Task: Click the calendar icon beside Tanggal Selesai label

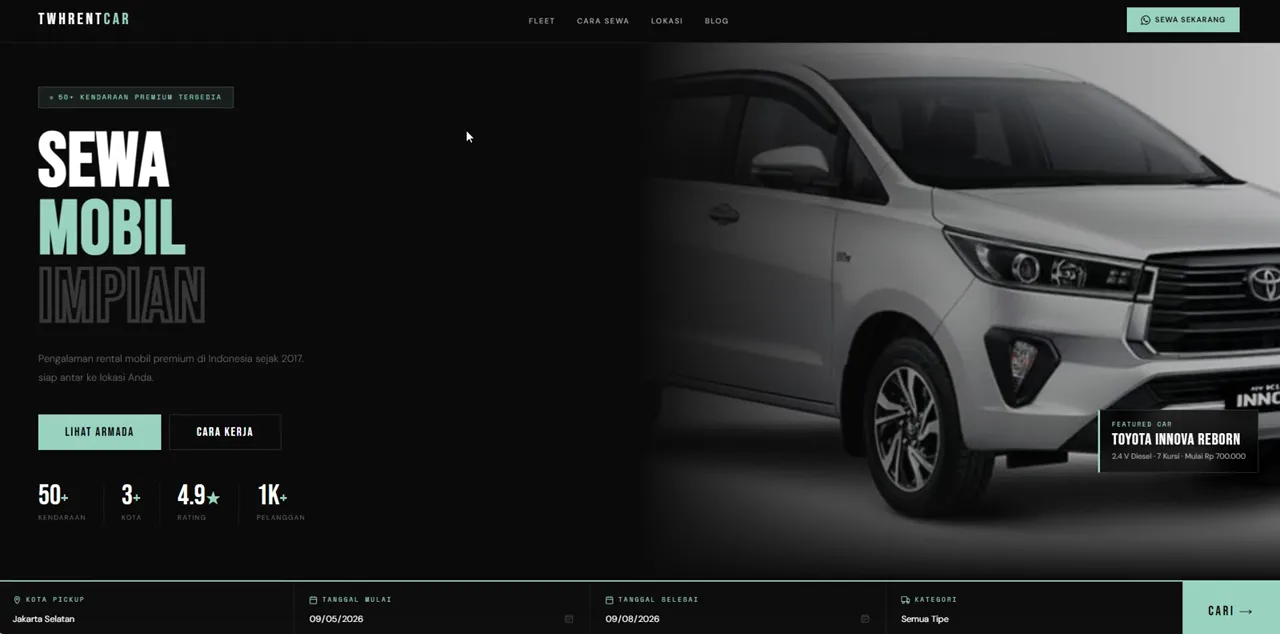Action: [609, 600]
